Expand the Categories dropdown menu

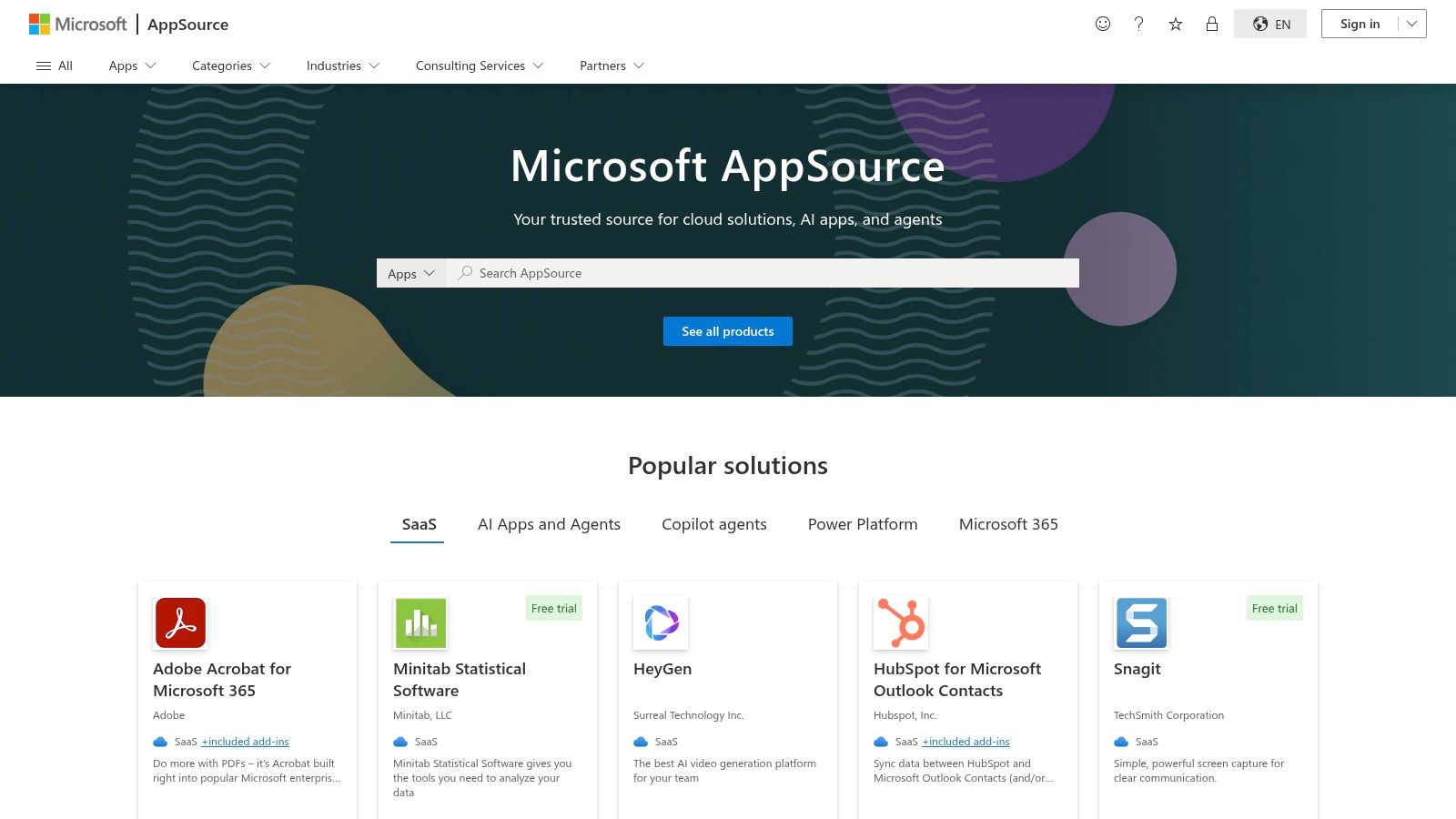[231, 66]
